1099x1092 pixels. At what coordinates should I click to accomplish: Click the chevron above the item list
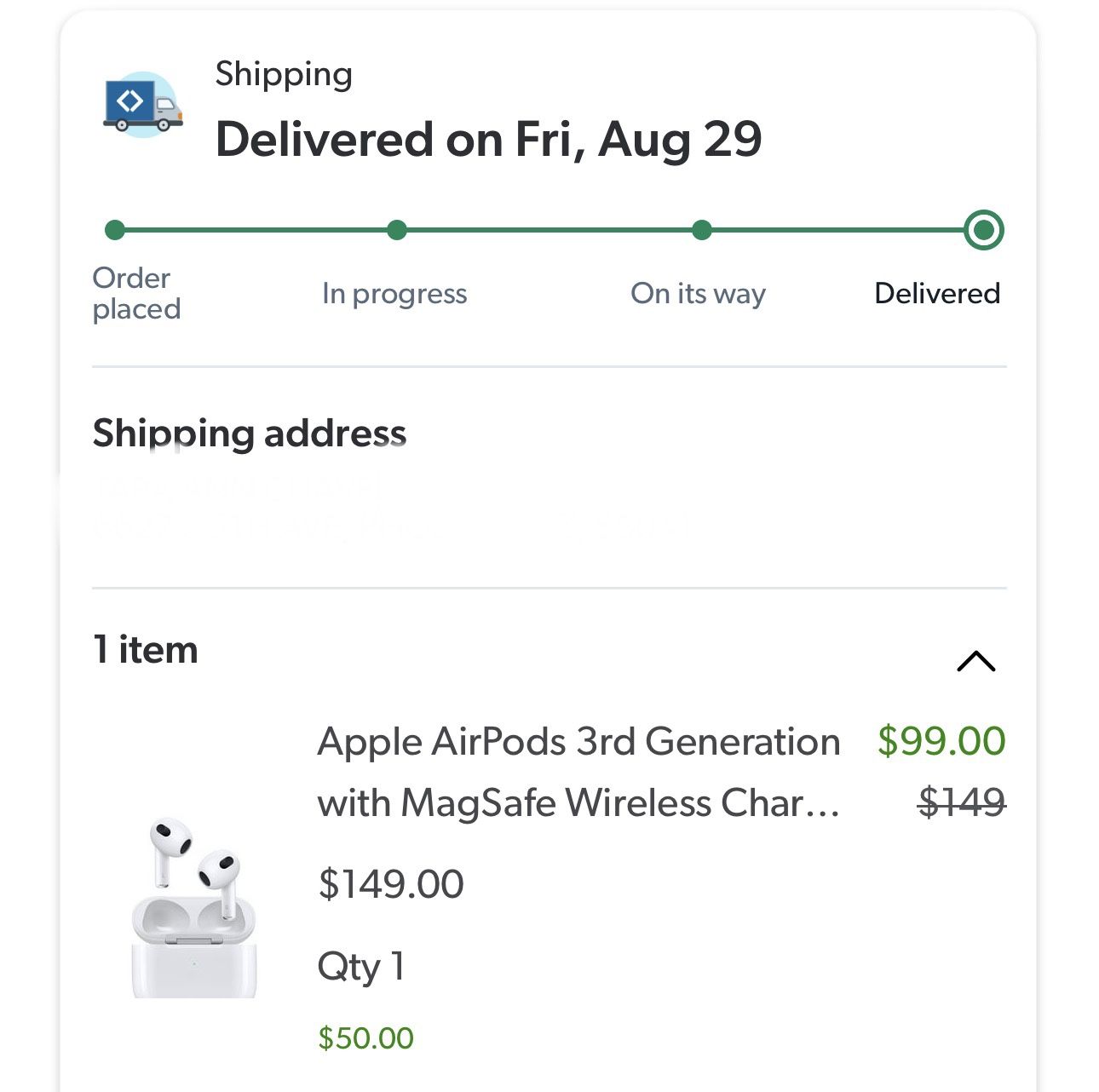[x=978, y=662]
